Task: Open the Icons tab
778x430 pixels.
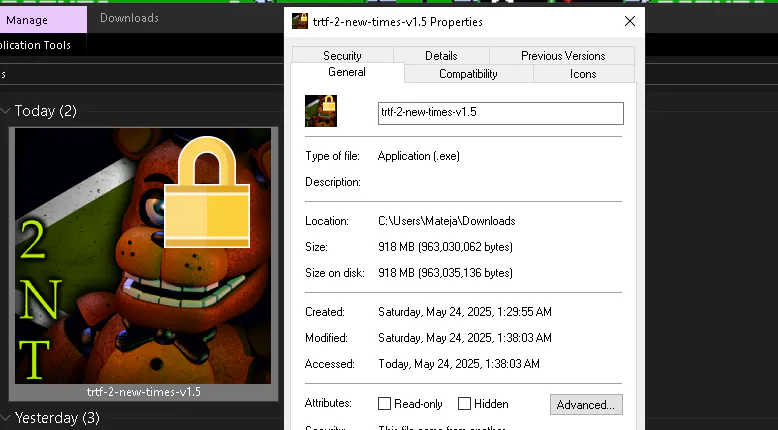Action: [x=583, y=74]
